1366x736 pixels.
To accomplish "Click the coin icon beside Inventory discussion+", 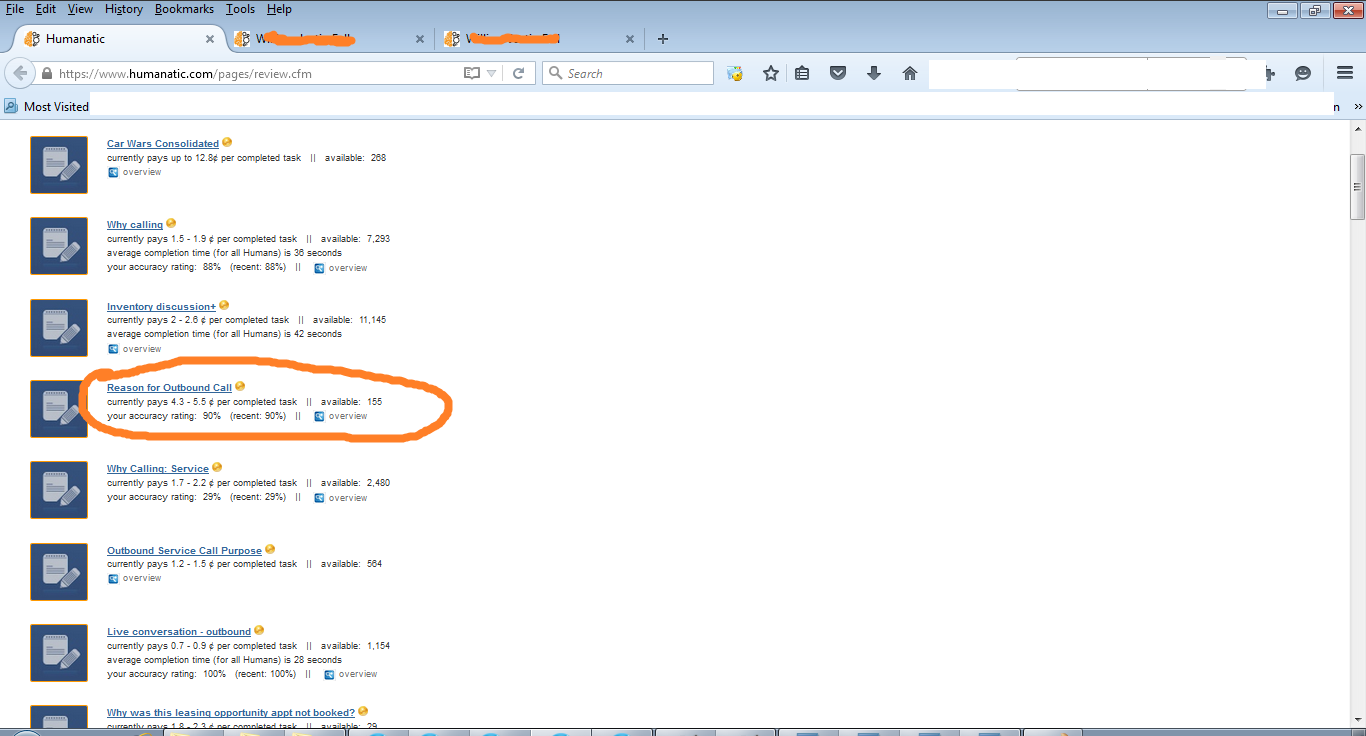I will pos(224,305).
